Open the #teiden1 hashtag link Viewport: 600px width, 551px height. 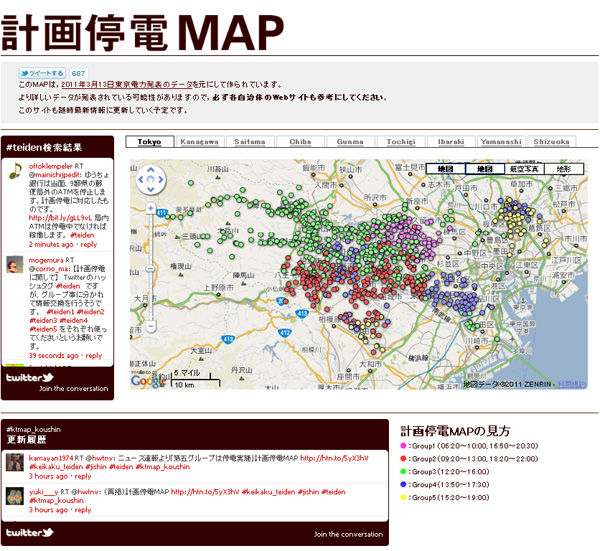pyautogui.click(x=60, y=312)
